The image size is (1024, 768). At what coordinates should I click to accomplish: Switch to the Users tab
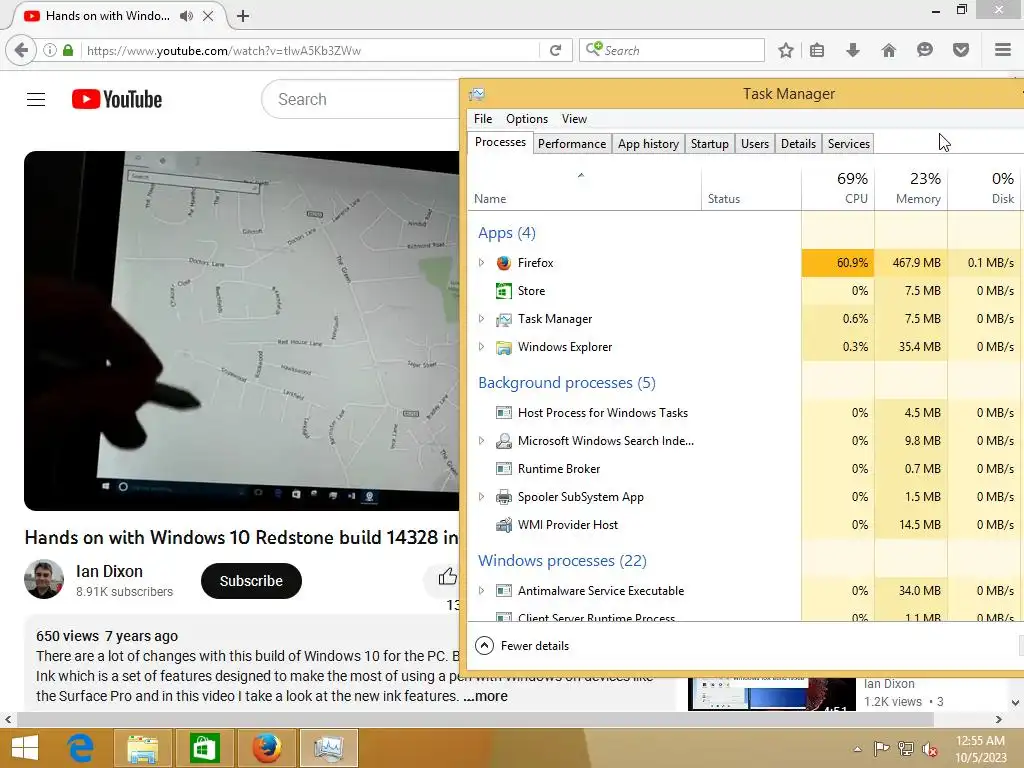point(755,144)
